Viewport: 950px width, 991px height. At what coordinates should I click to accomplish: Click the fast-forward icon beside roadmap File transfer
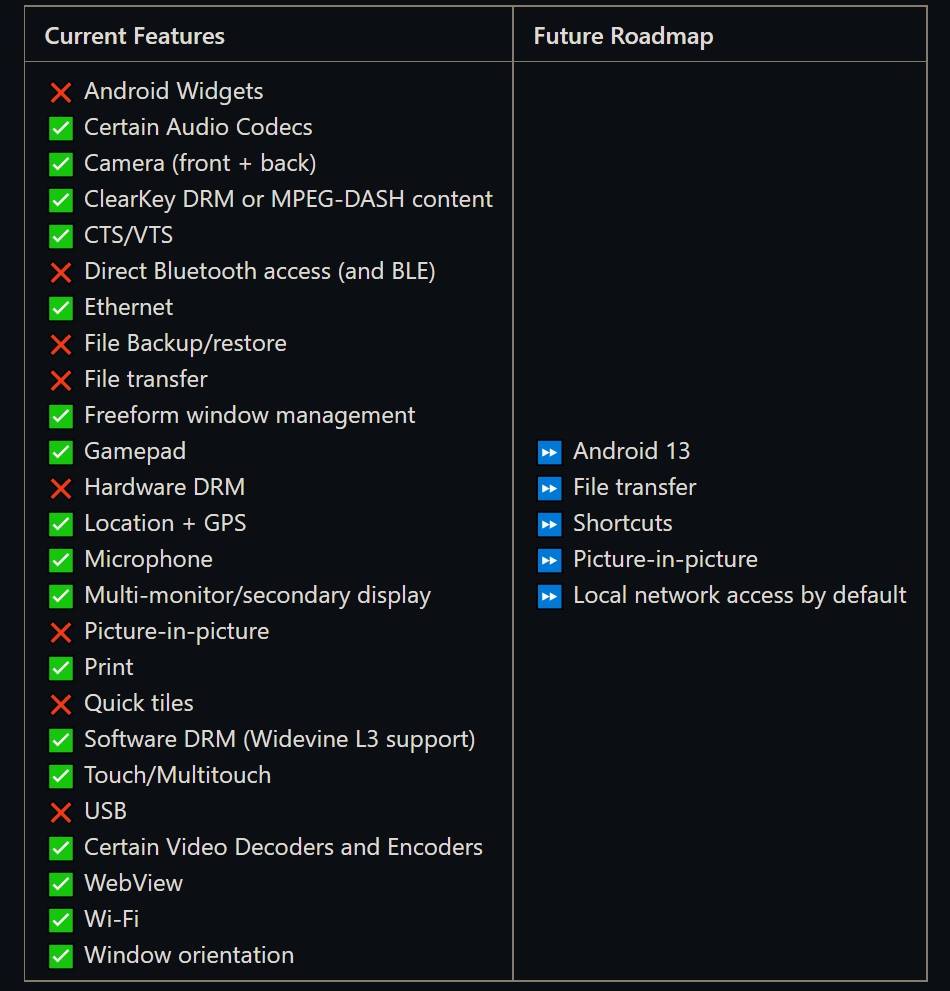click(x=549, y=488)
